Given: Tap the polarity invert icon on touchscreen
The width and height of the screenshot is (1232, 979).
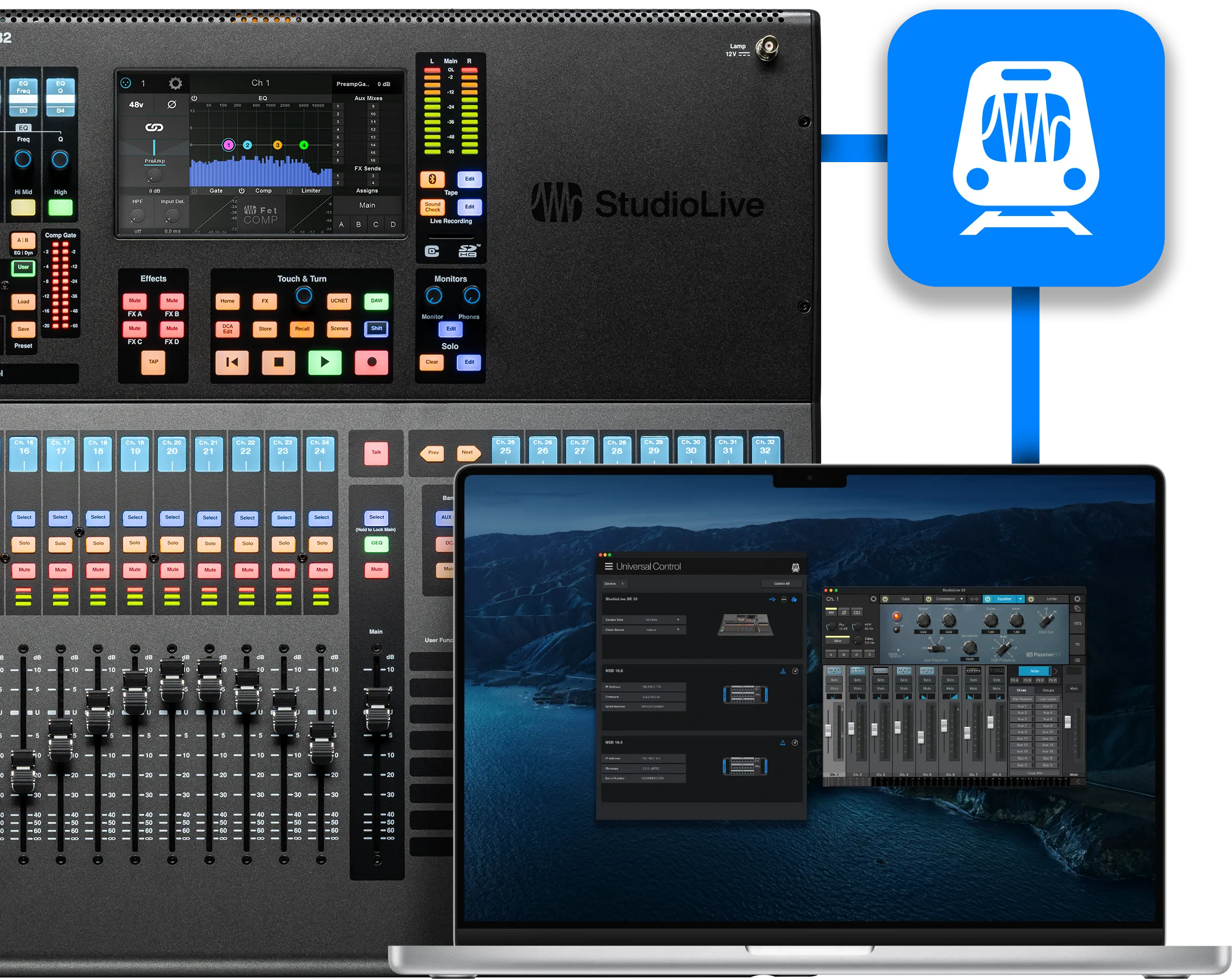Looking at the screenshot, I should pyautogui.click(x=172, y=104).
